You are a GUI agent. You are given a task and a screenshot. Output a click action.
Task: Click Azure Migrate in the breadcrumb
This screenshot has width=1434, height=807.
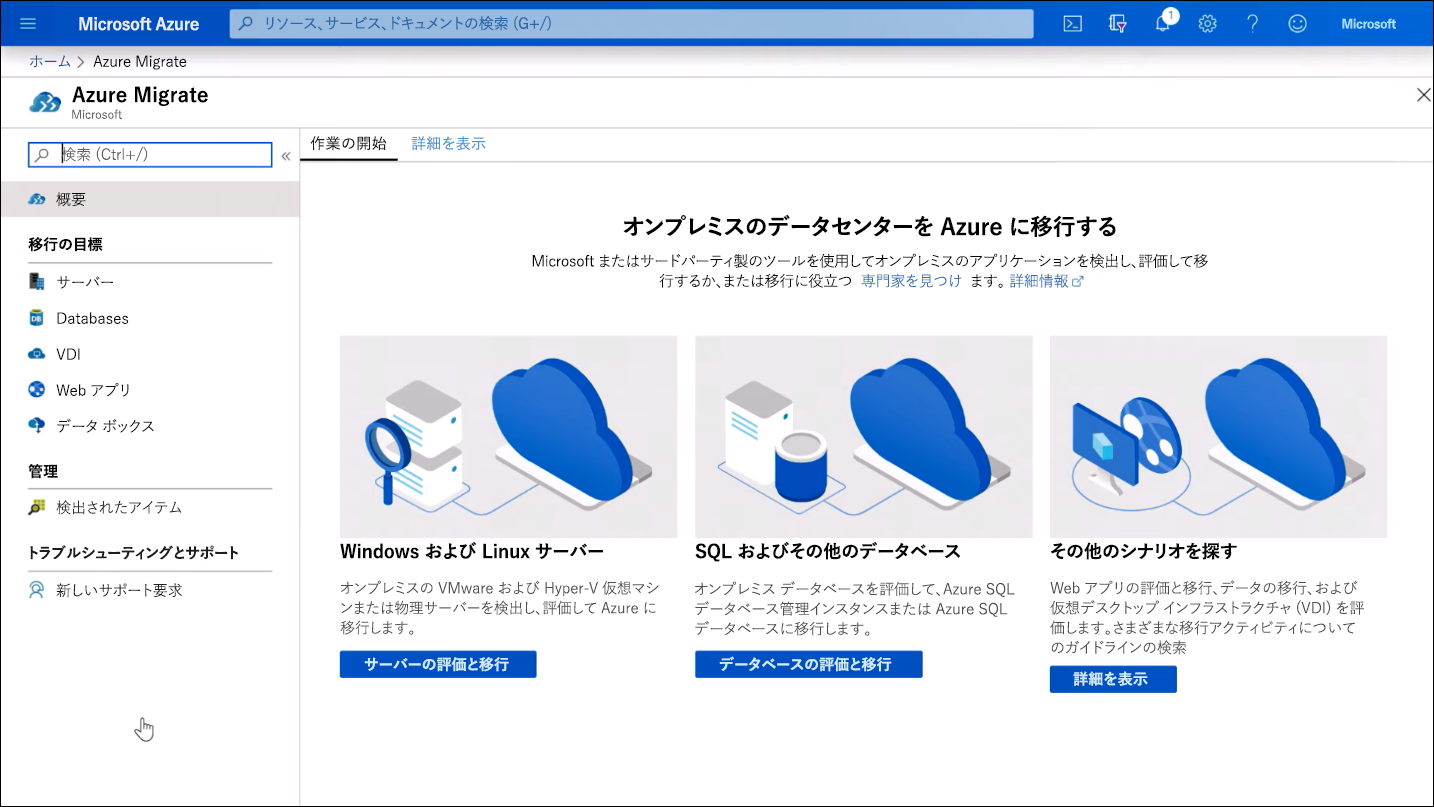coord(140,61)
